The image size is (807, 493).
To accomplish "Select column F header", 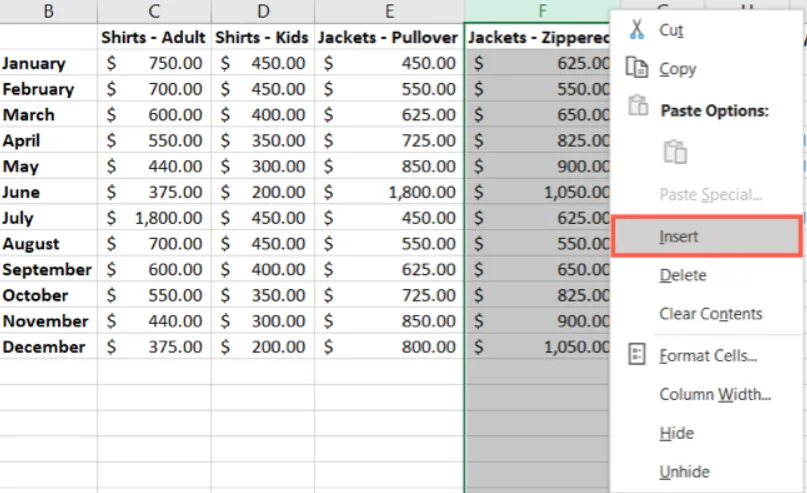I will (x=542, y=11).
